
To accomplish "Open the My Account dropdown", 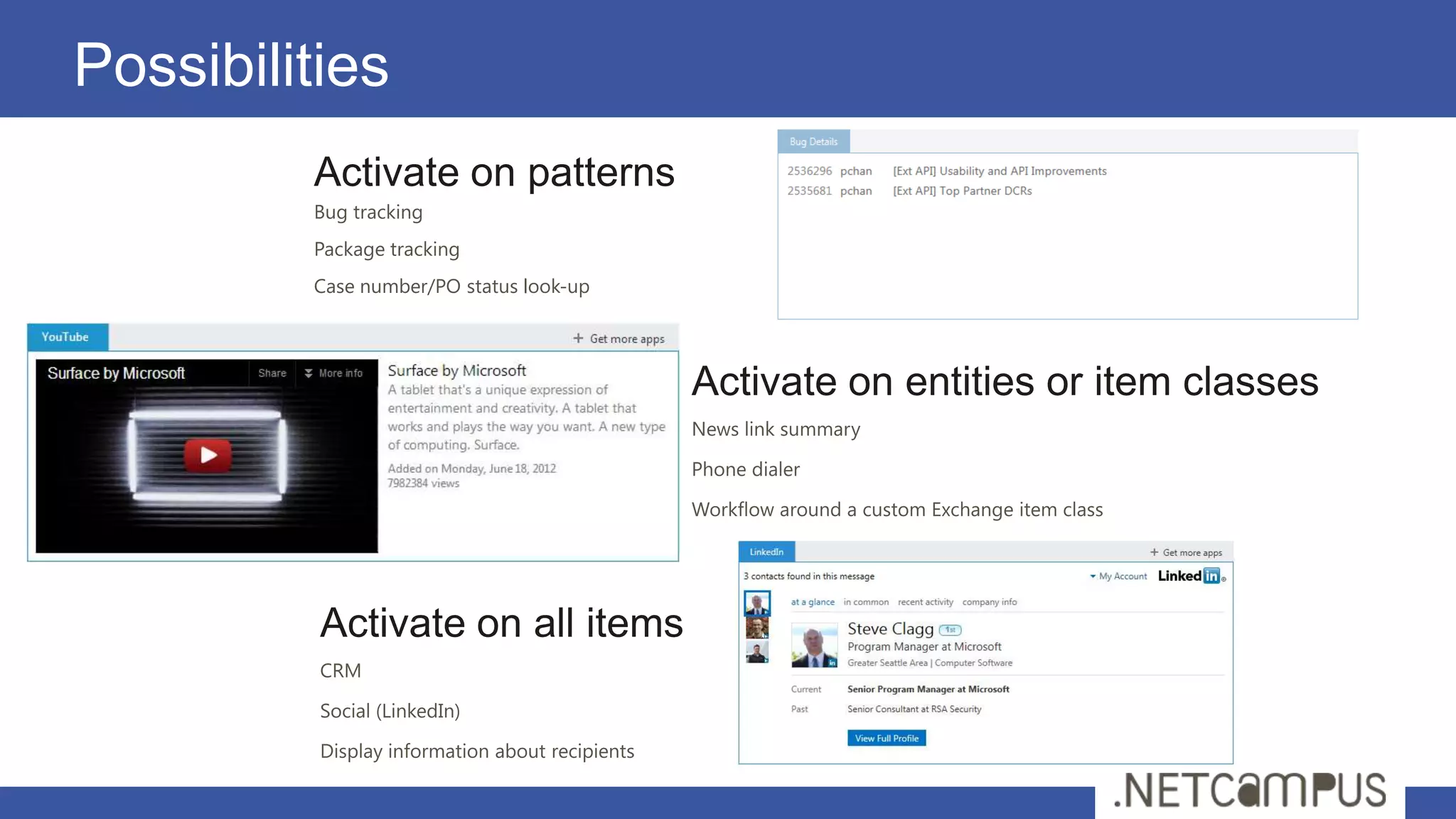I will [x=1118, y=576].
